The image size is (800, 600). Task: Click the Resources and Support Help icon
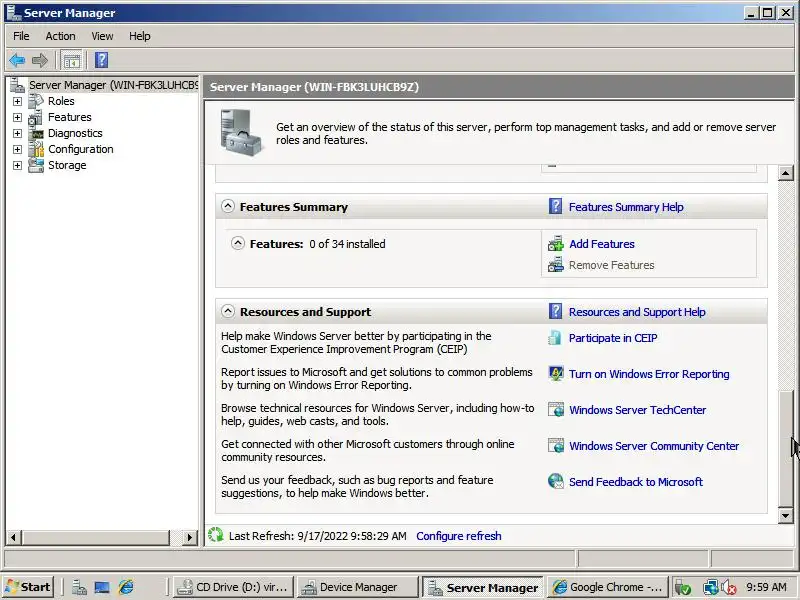(x=556, y=312)
